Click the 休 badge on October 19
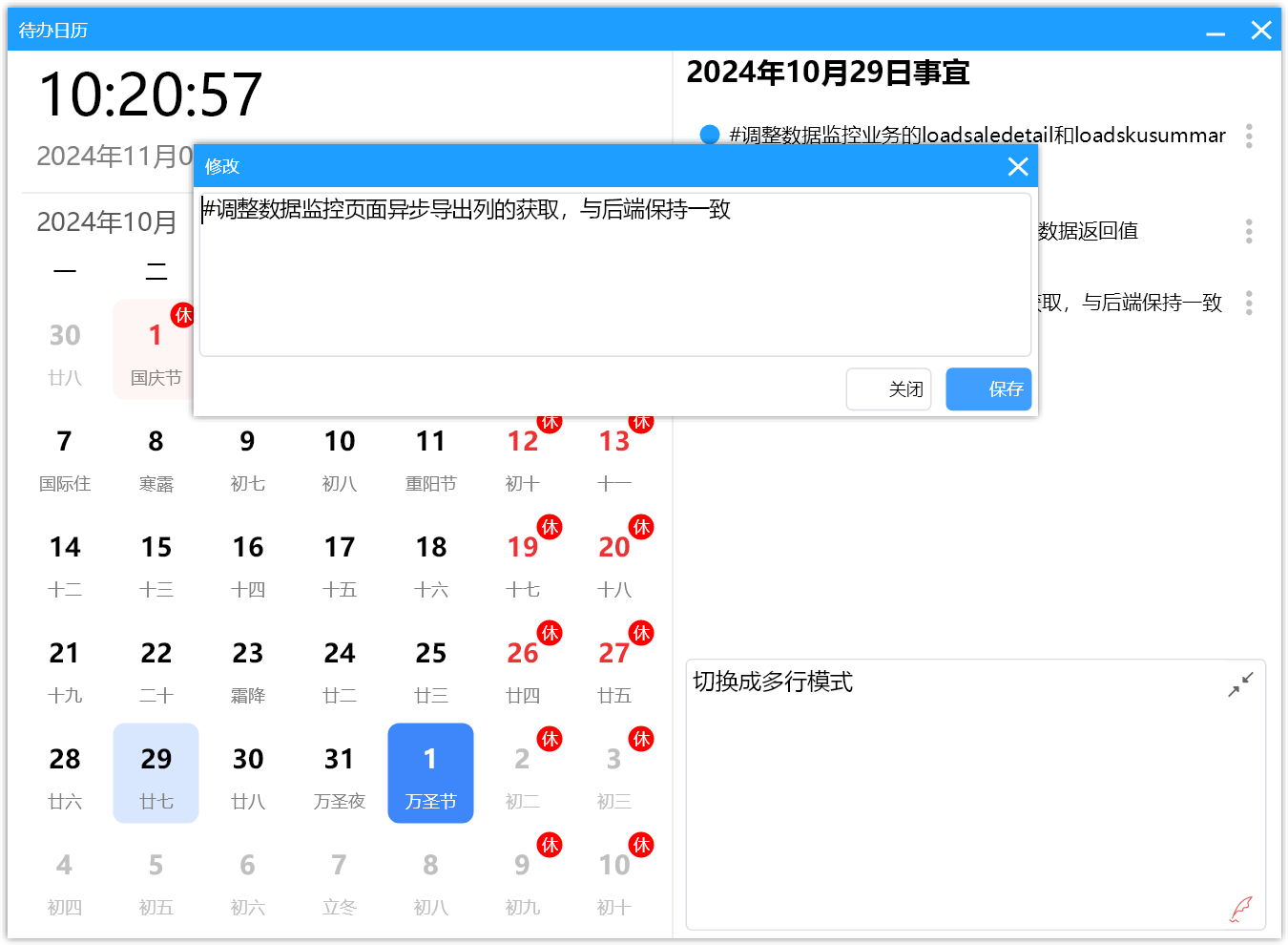 click(551, 527)
